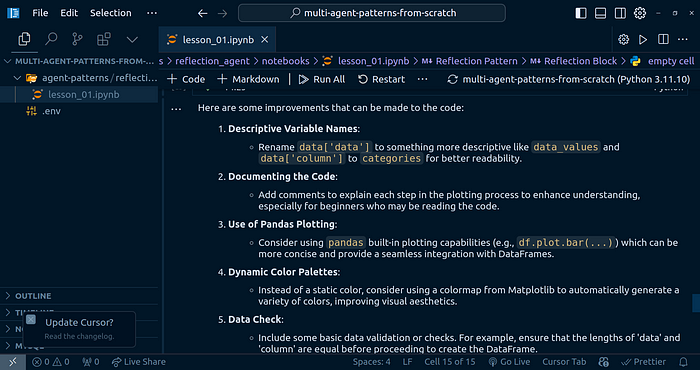The height and width of the screenshot is (370, 700).
Task: Click the notifications bell in status bar
Action: [x=683, y=362]
